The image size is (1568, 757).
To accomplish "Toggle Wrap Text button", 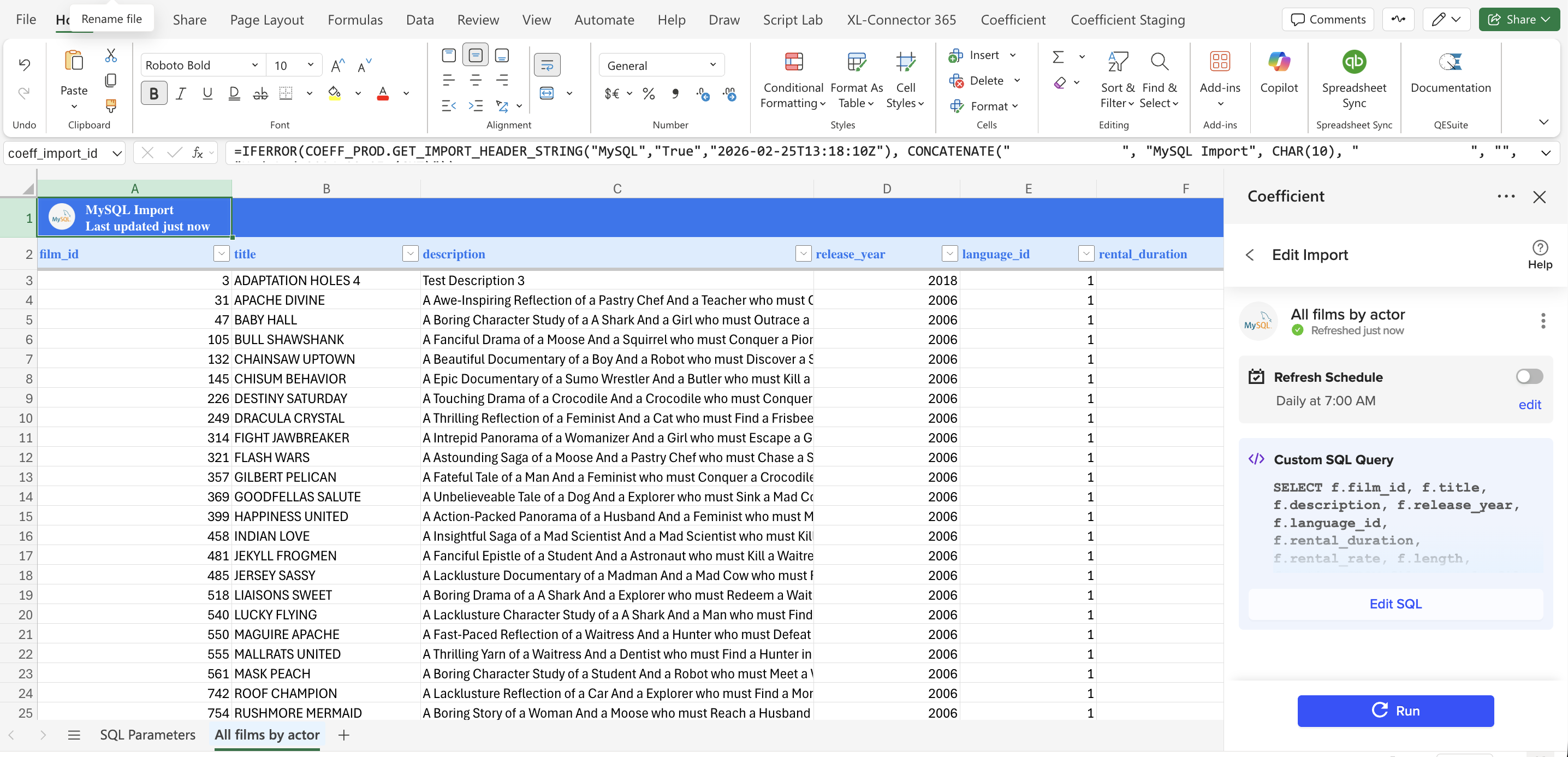I will coord(547,64).
